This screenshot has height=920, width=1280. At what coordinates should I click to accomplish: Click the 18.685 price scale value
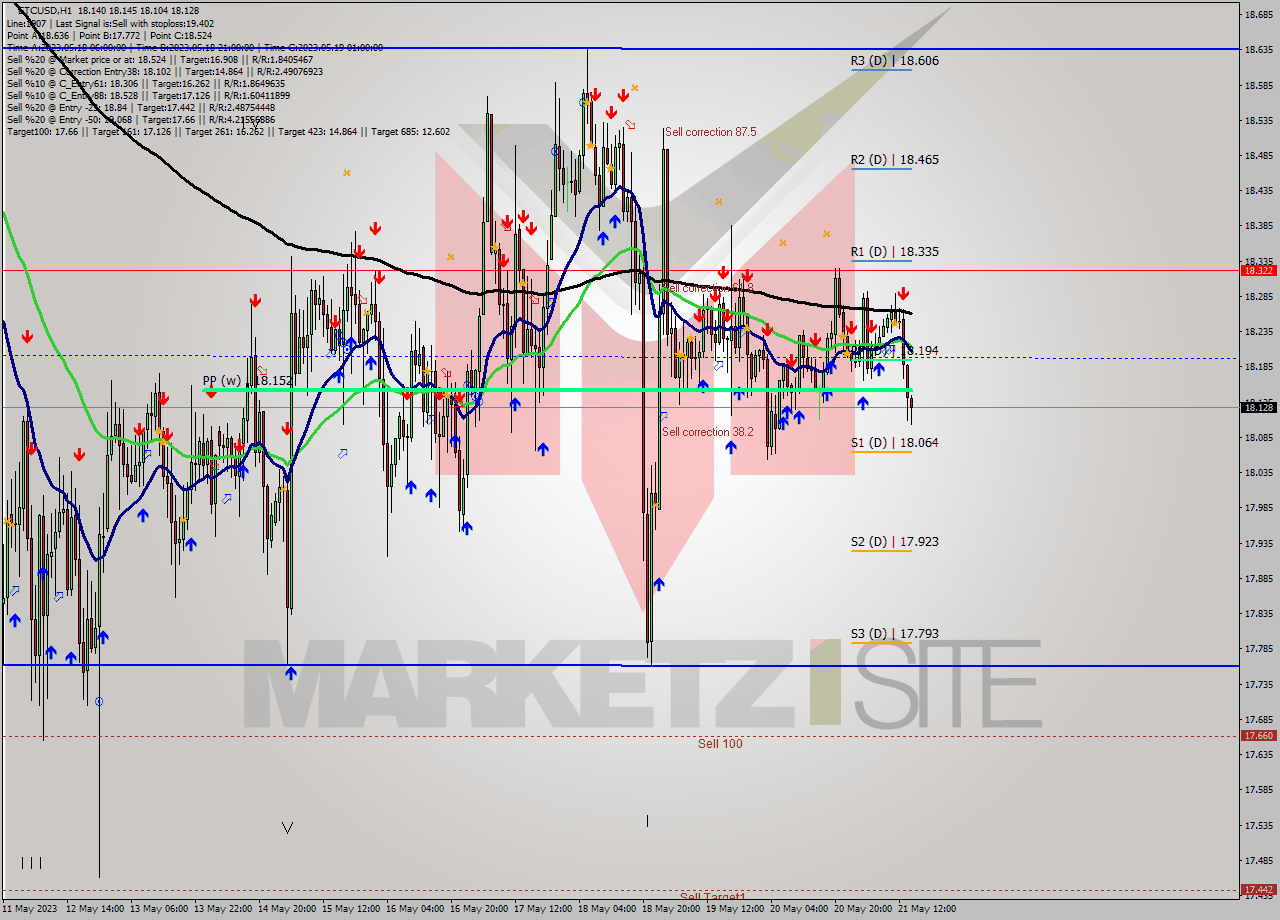[x=1257, y=15]
